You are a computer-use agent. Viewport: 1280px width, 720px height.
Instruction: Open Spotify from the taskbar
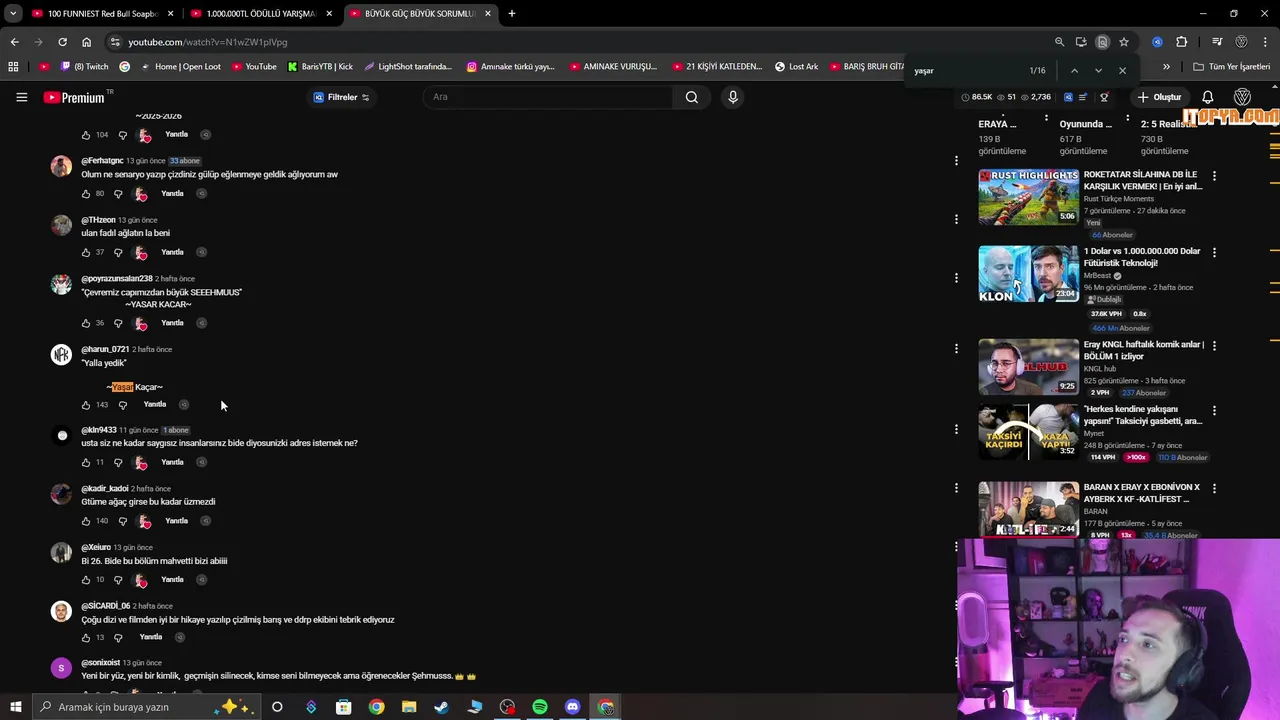[540, 707]
